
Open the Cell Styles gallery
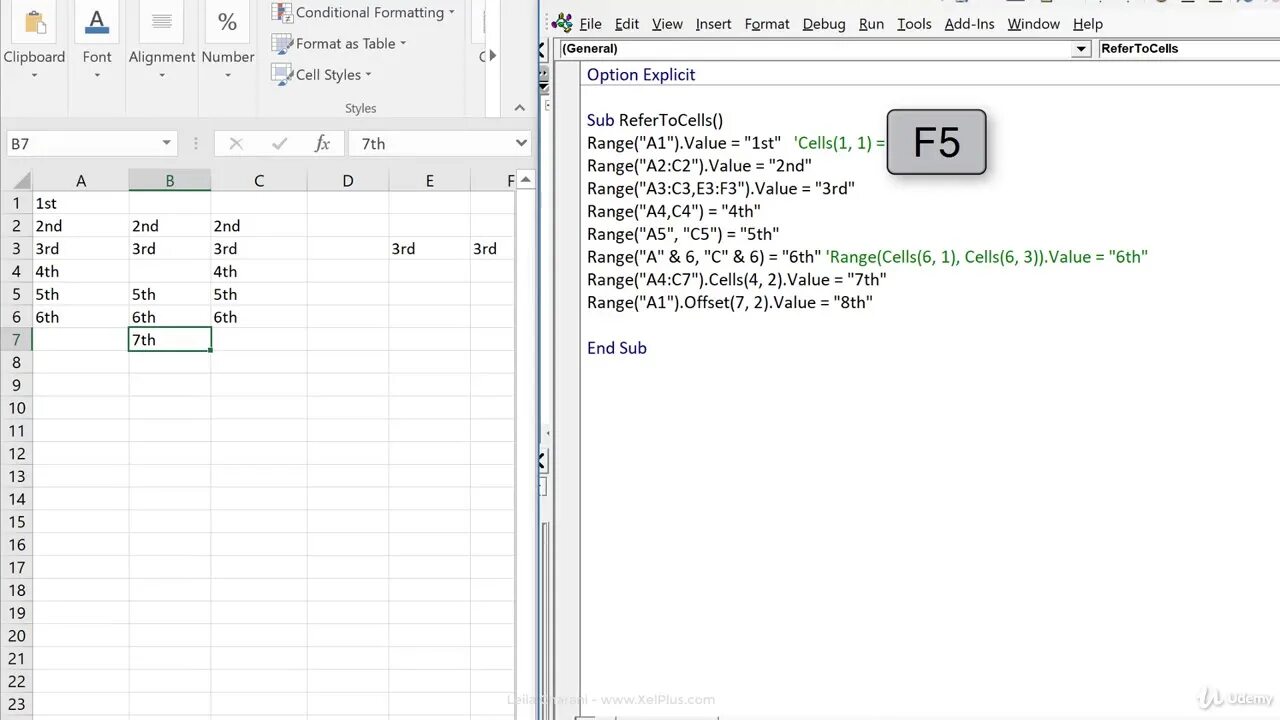[x=322, y=74]
